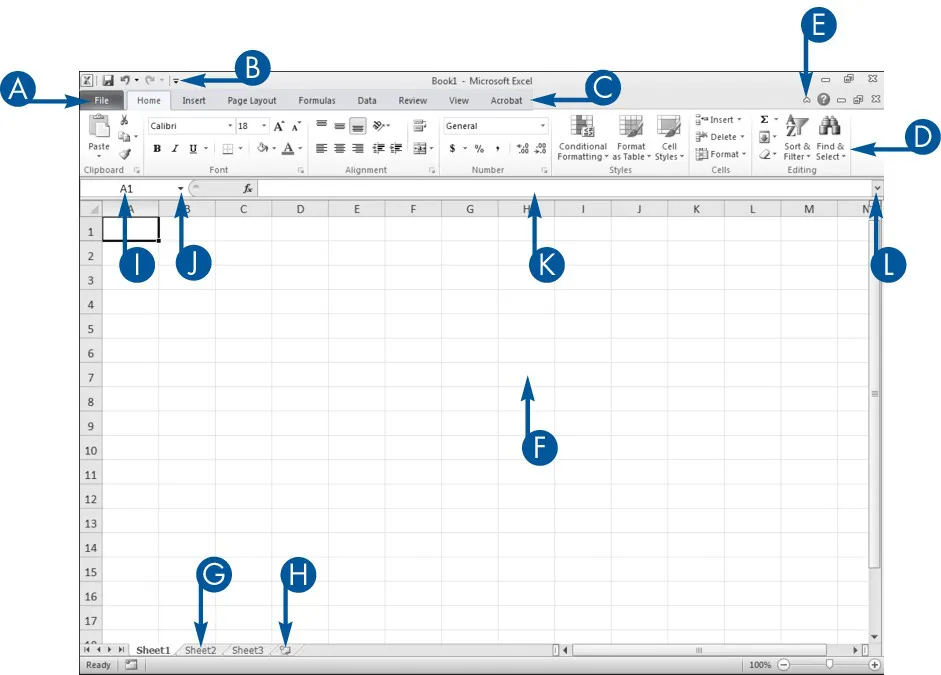Open Conditional Formatting in Styles group
This screenshot has width=941, height=675.
(582, 137)
